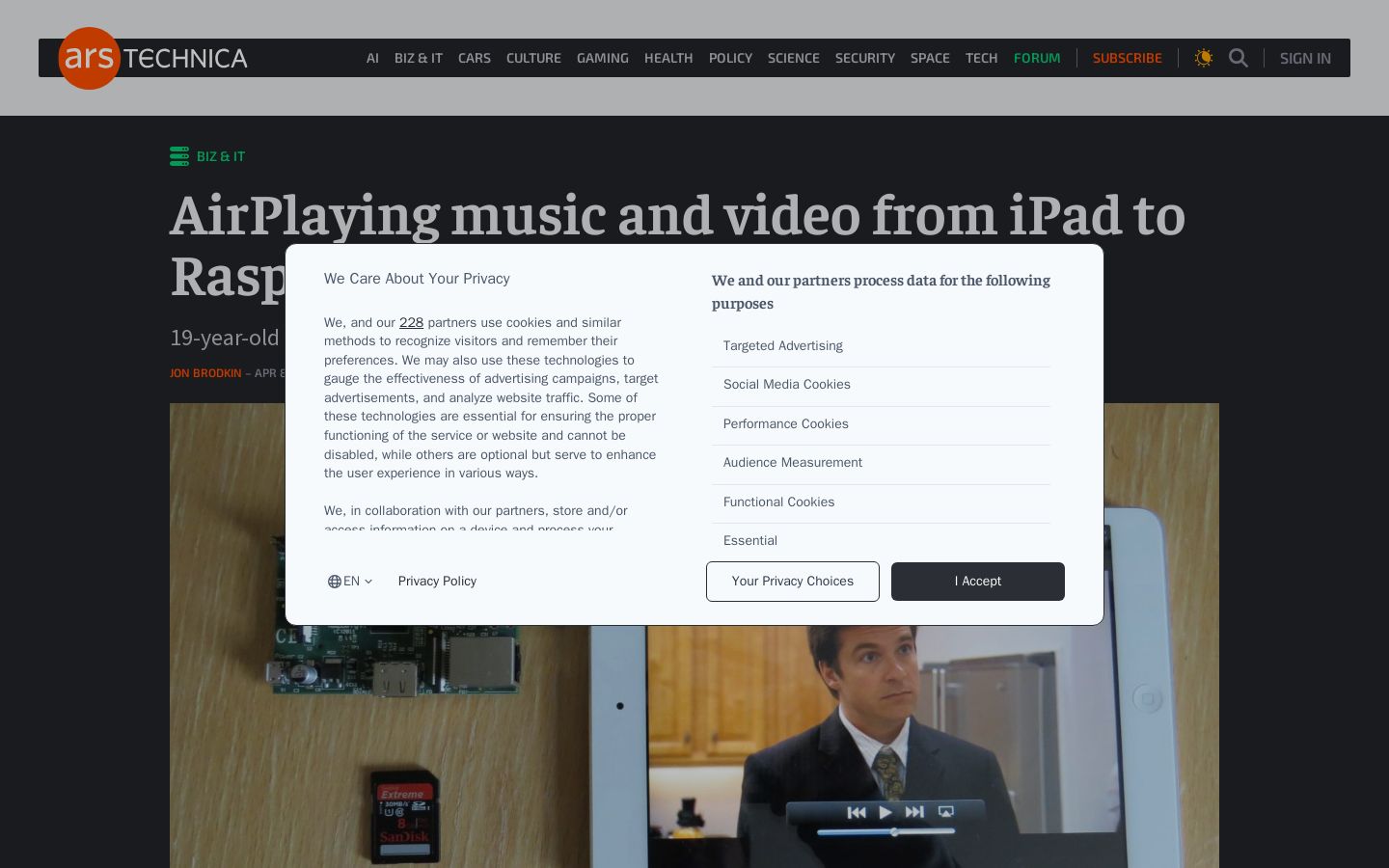Click the Biz & IT category label above headline
The image size is (1389, 868).
tap(221, 156)
